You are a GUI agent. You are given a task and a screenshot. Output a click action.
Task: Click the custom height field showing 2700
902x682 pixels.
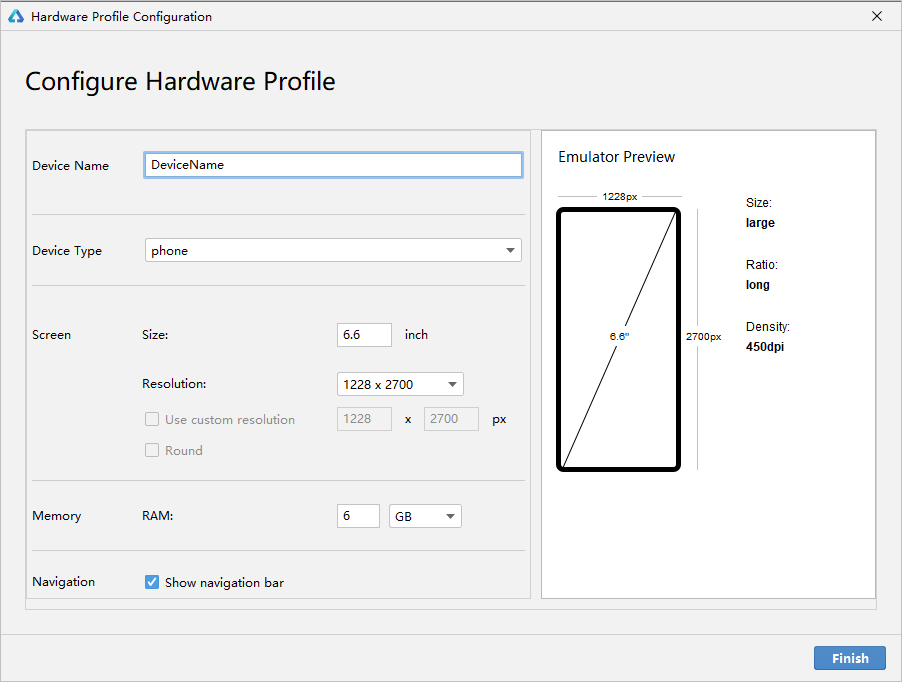click(x=451, y=419)
